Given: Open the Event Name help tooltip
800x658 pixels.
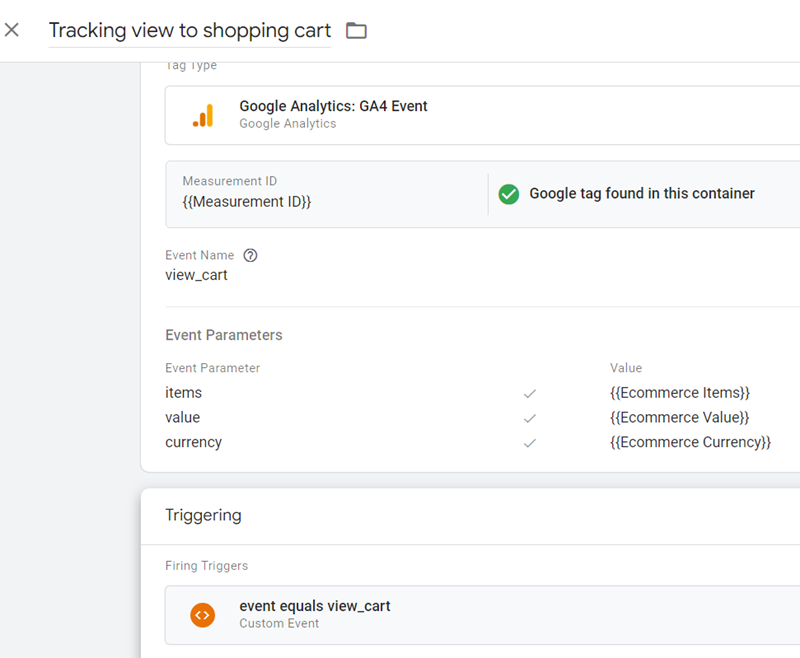Looking at the screenshot, I should 249,255.
